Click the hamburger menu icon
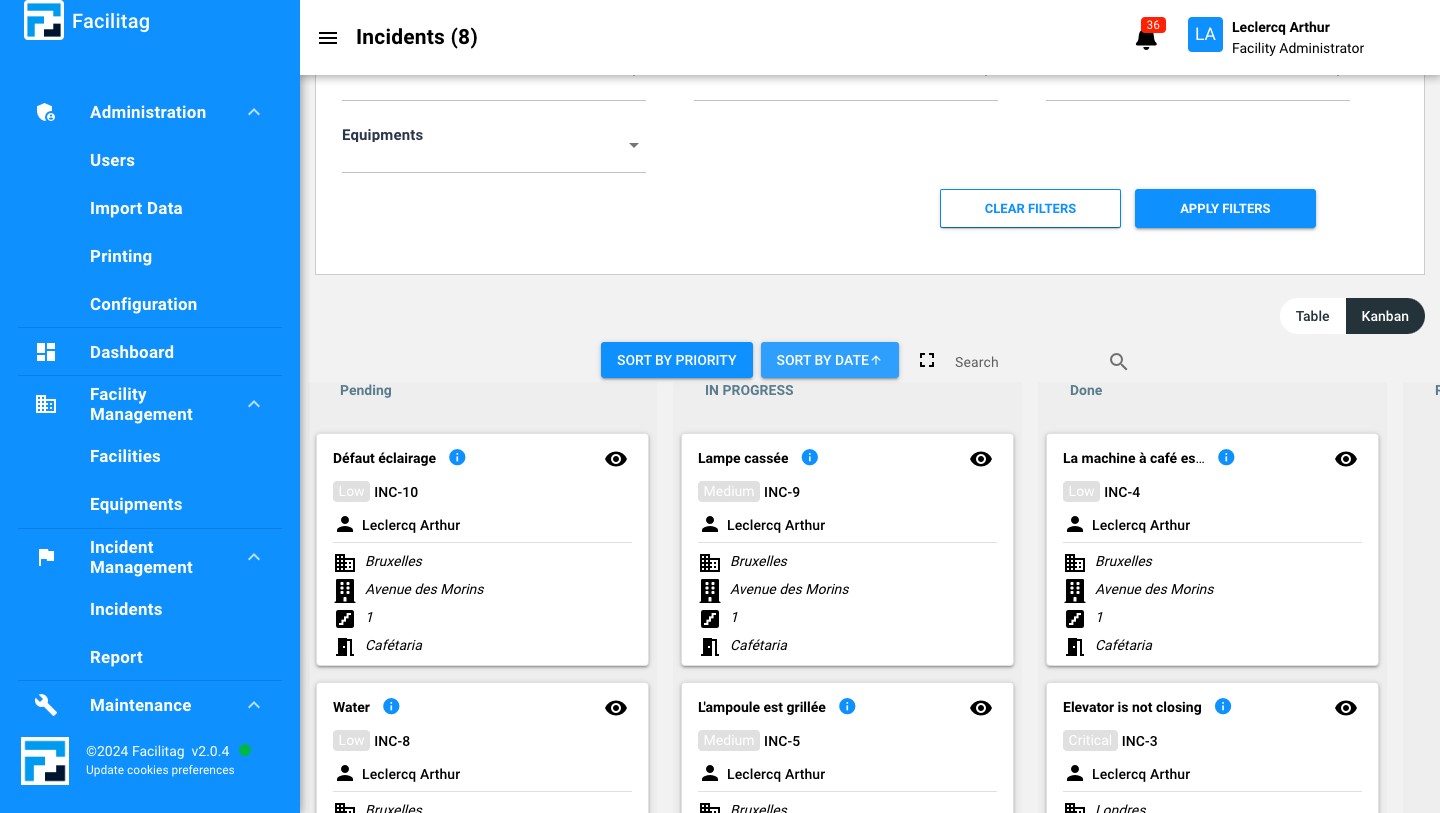The image size is (1440, 813). [328, 38]
